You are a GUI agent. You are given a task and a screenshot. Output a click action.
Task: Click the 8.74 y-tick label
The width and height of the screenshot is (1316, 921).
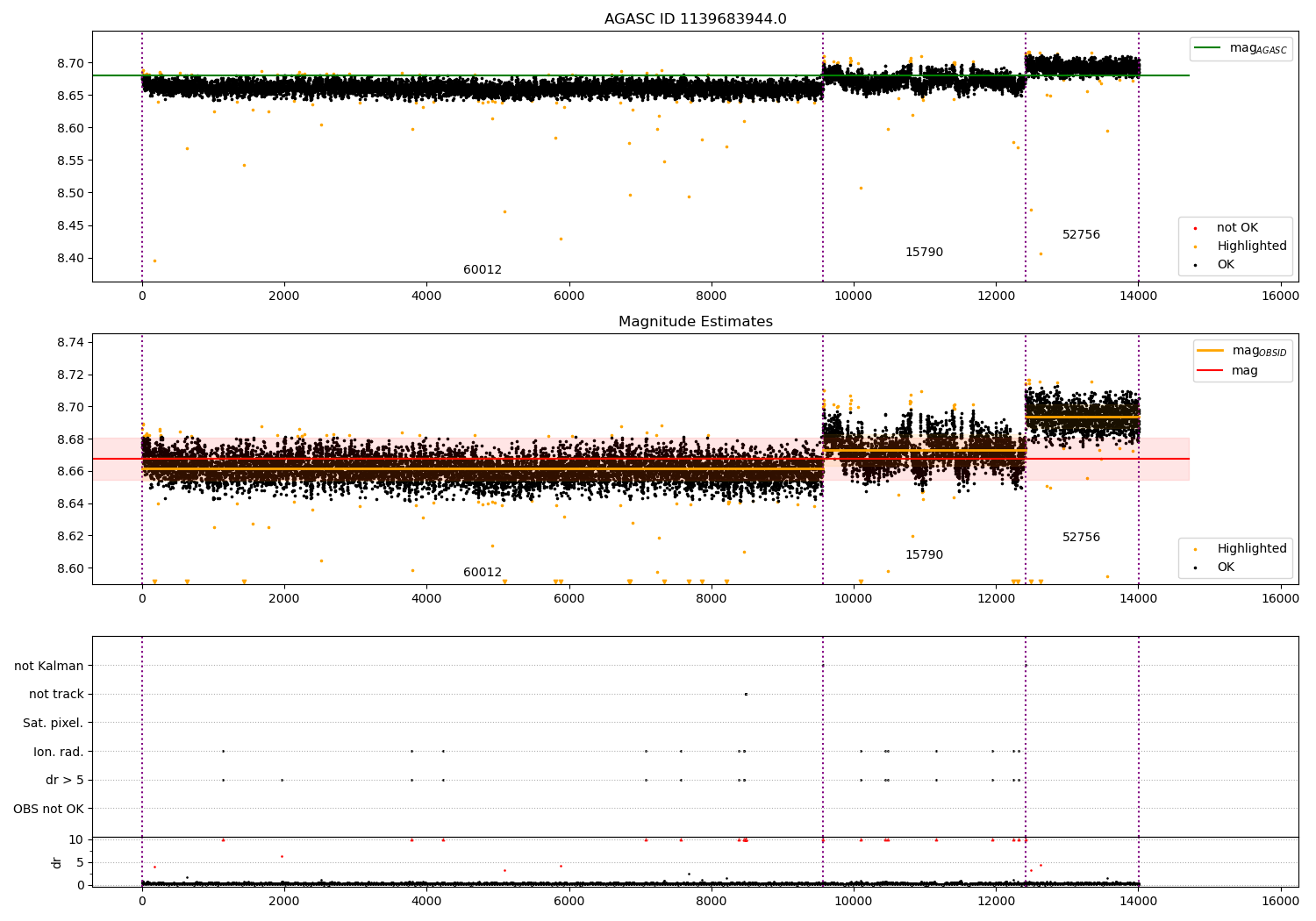point(70,342)
